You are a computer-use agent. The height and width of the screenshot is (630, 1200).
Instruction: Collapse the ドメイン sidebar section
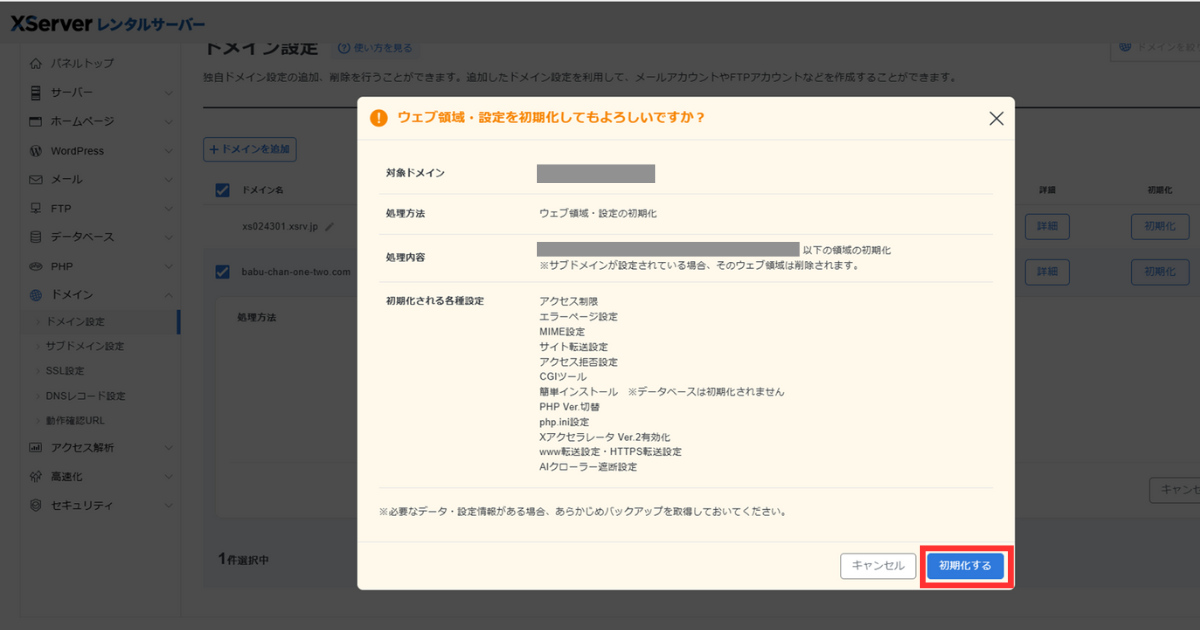coord(168,295)
